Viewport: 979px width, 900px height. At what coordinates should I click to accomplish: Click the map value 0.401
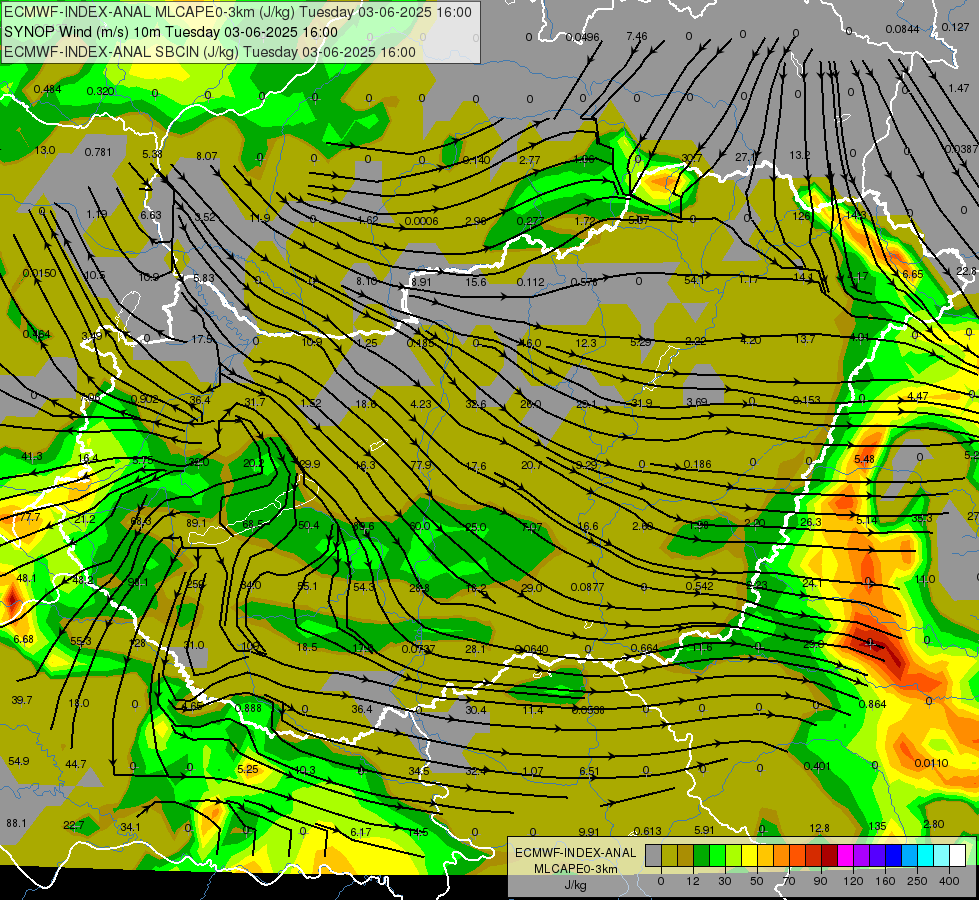point(816,766)
